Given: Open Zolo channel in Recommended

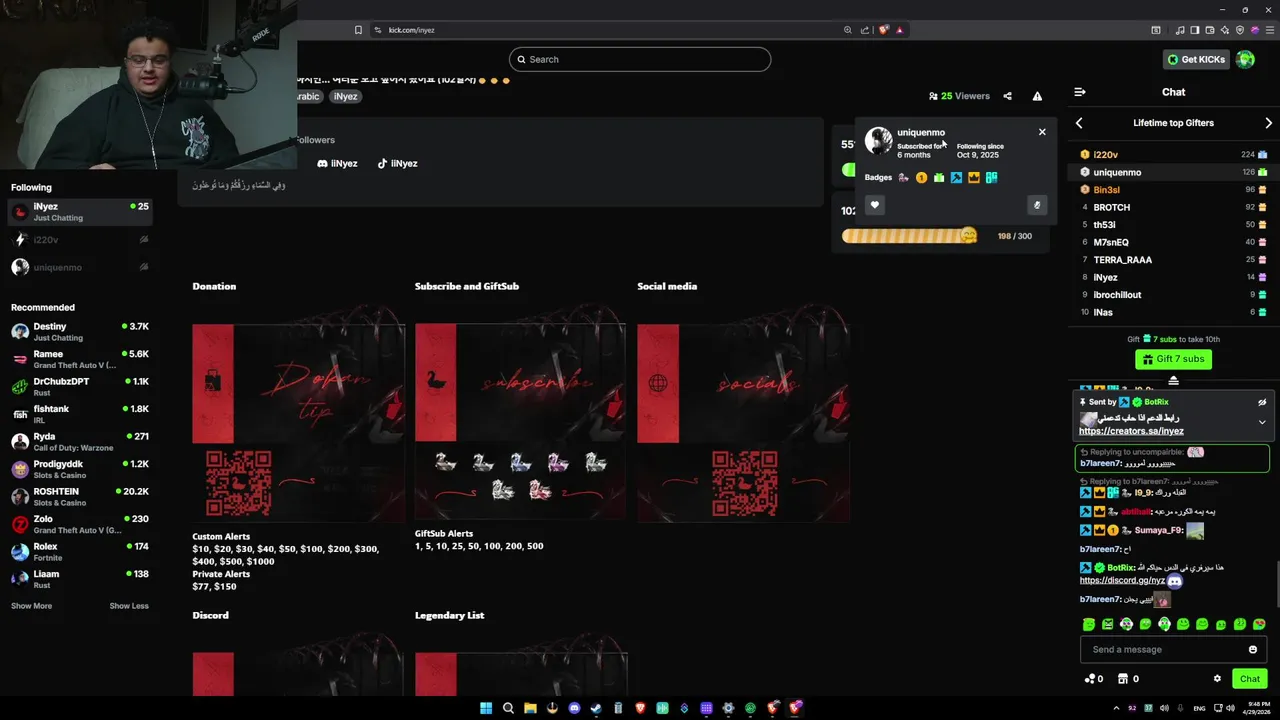Looking at the screenshot, I should click(x=80, y=524).
